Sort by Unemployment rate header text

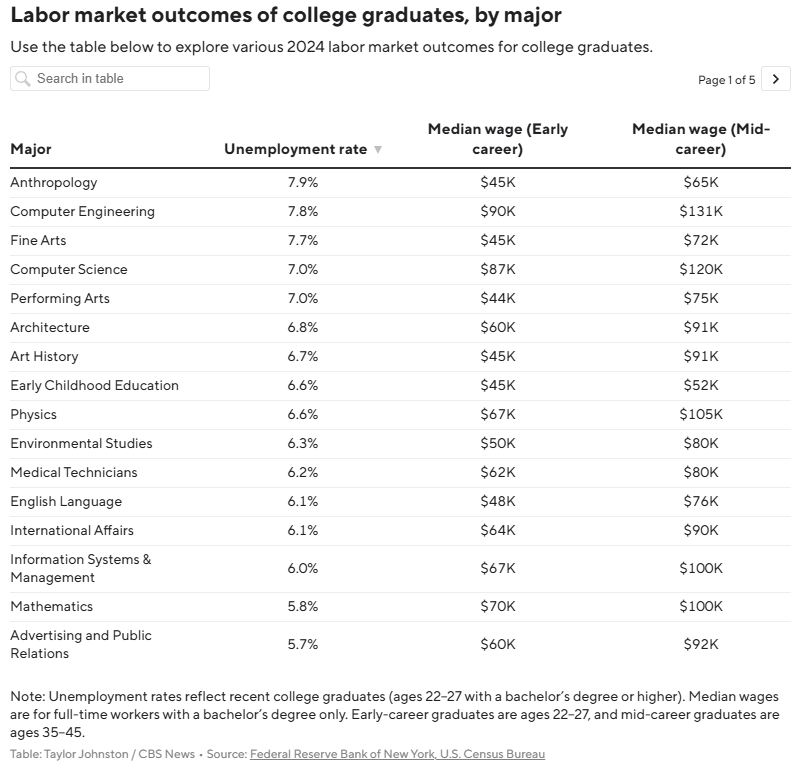(x=296, y=149)
